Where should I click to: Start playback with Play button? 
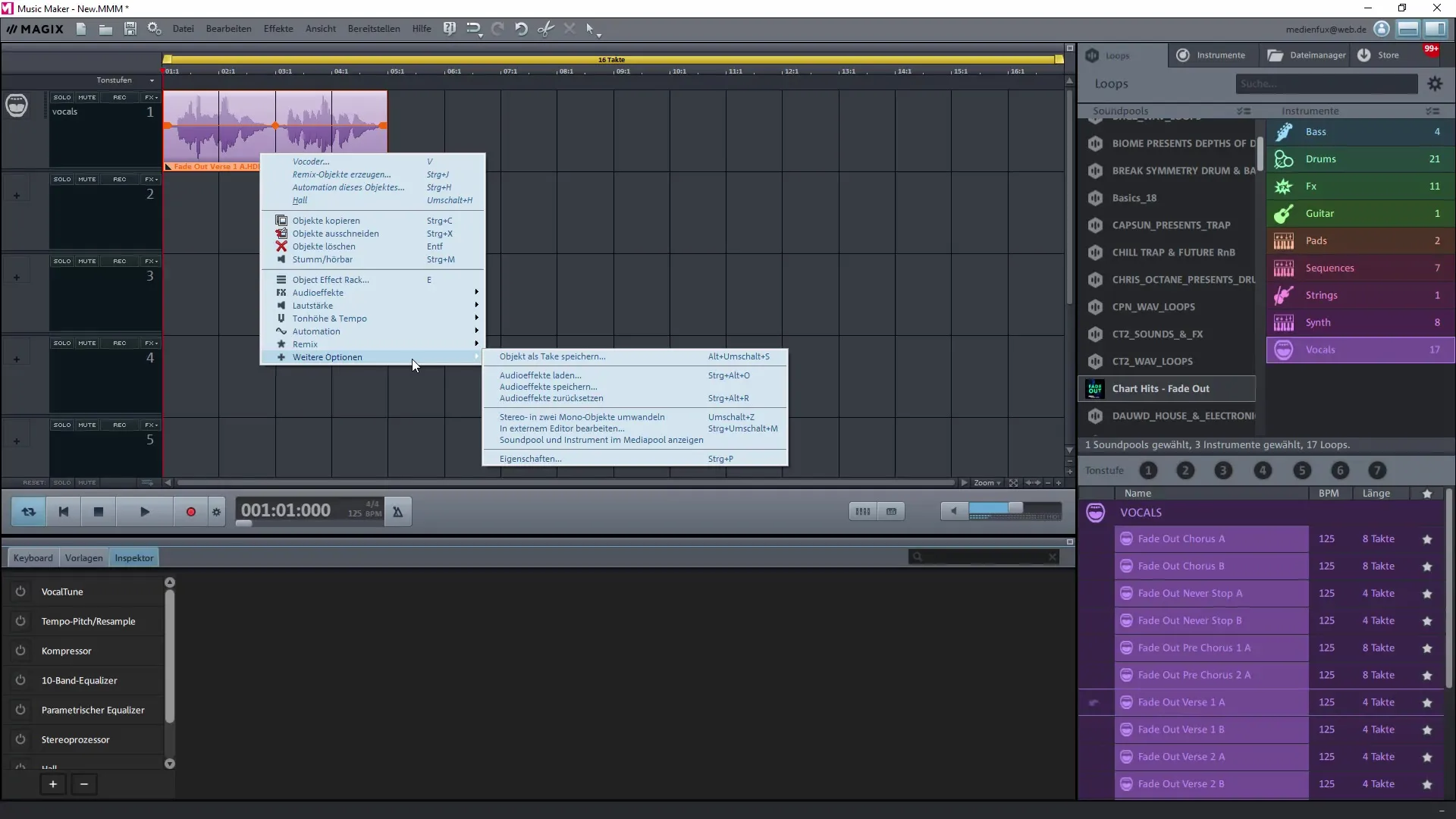[x=145, y=512]
